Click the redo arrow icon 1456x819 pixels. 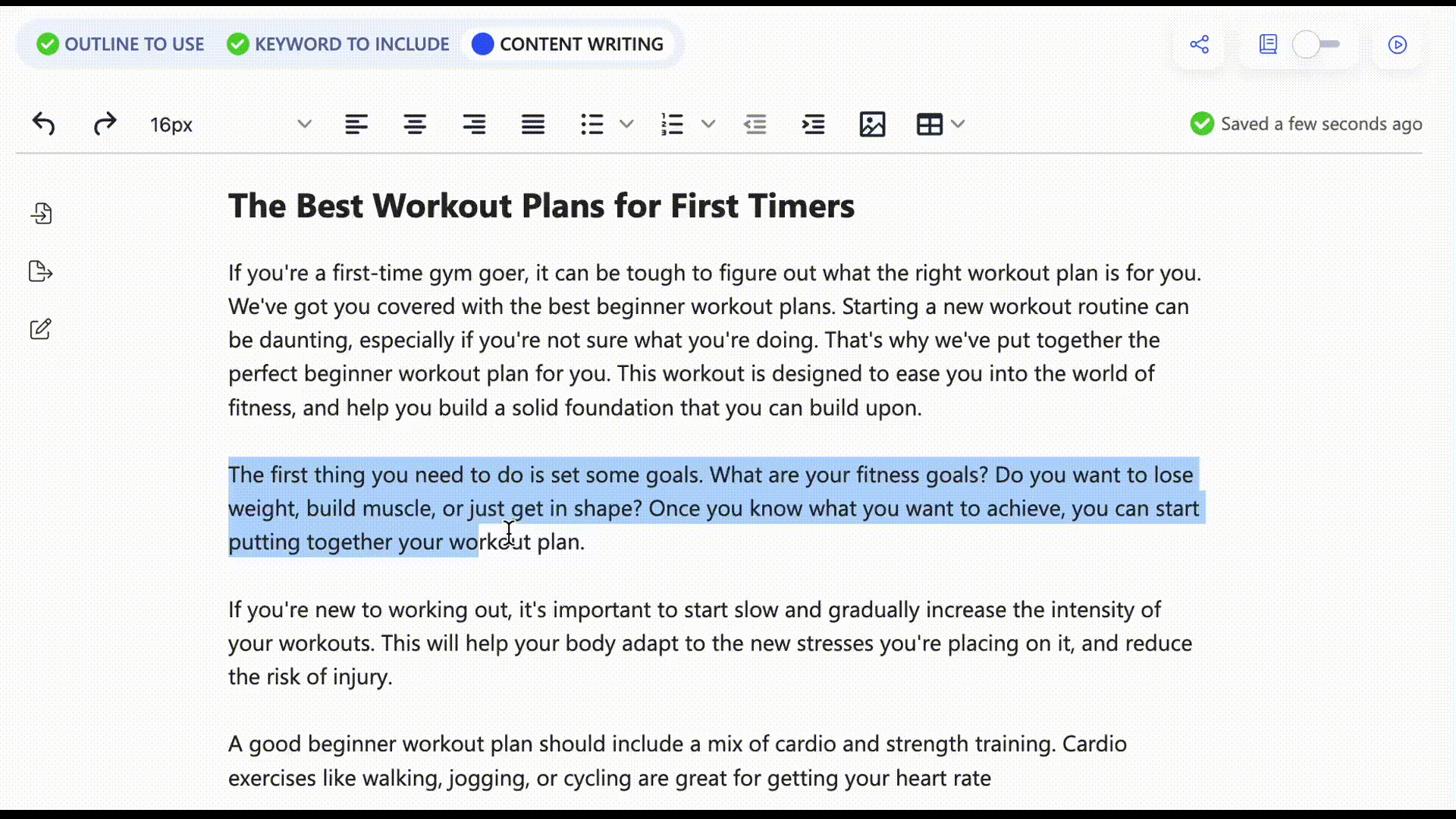pos(105,124)
